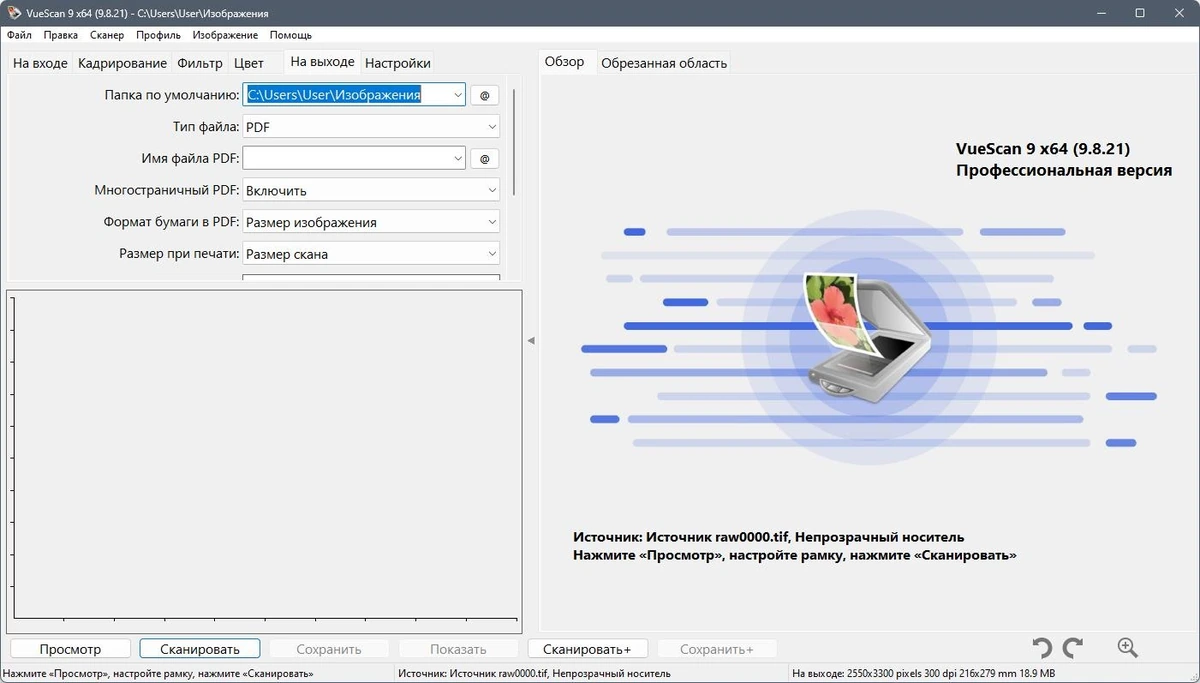
Task: Open the Размер при печати dropdown
Action: coord(371,254)
